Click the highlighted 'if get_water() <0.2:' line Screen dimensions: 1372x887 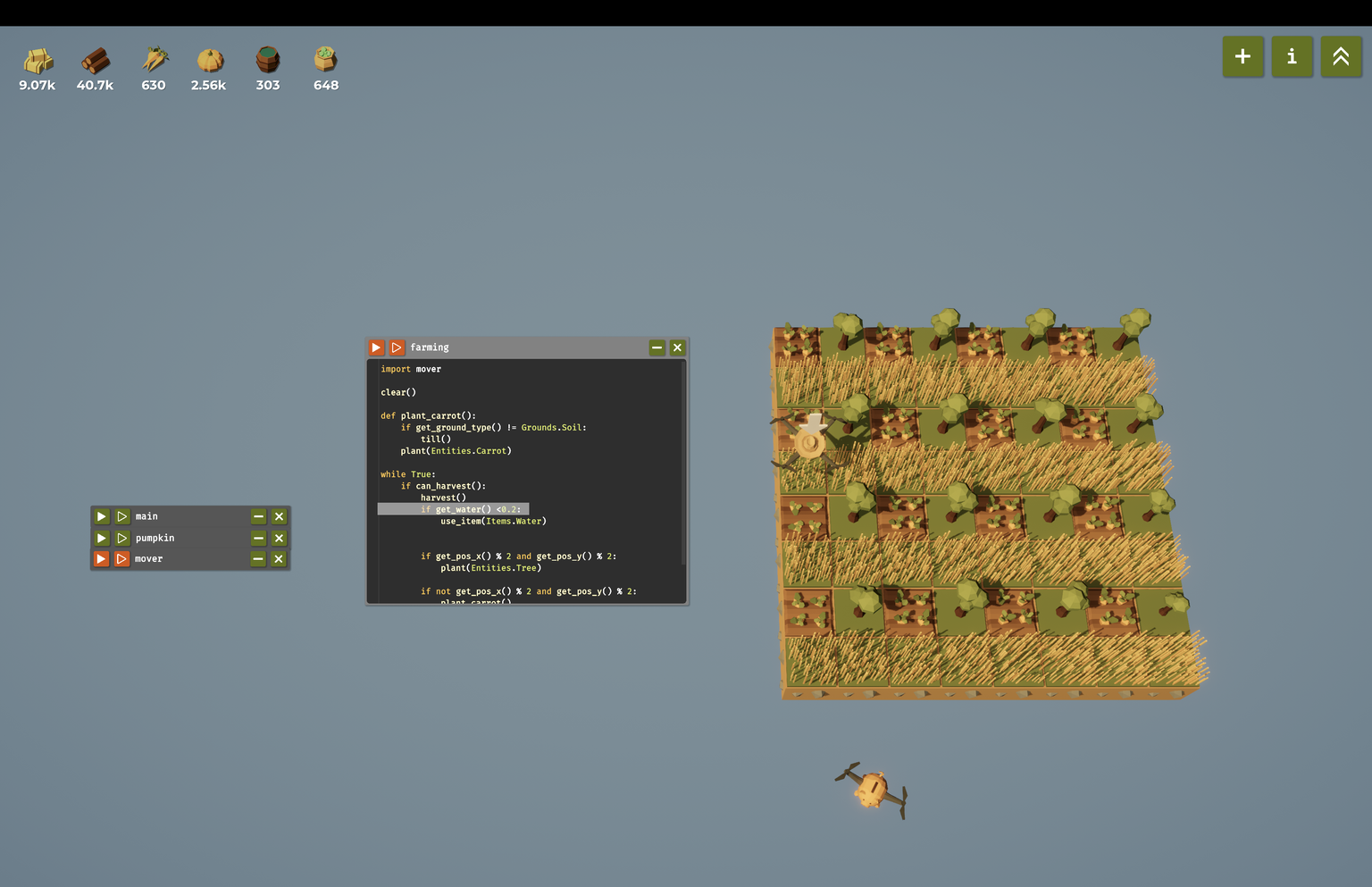[x=453, y=509]
